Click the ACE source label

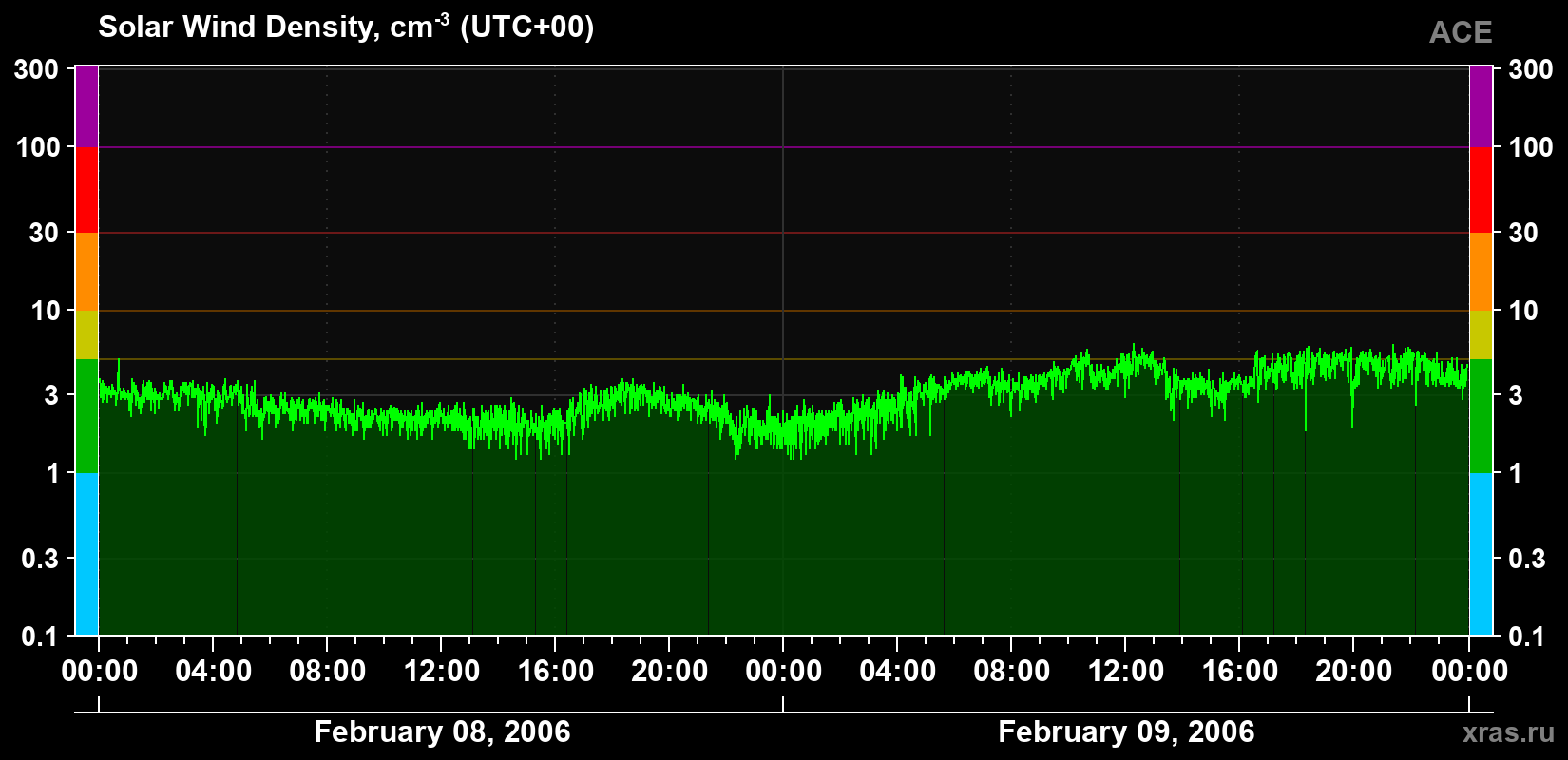[x=1461, y=32]
